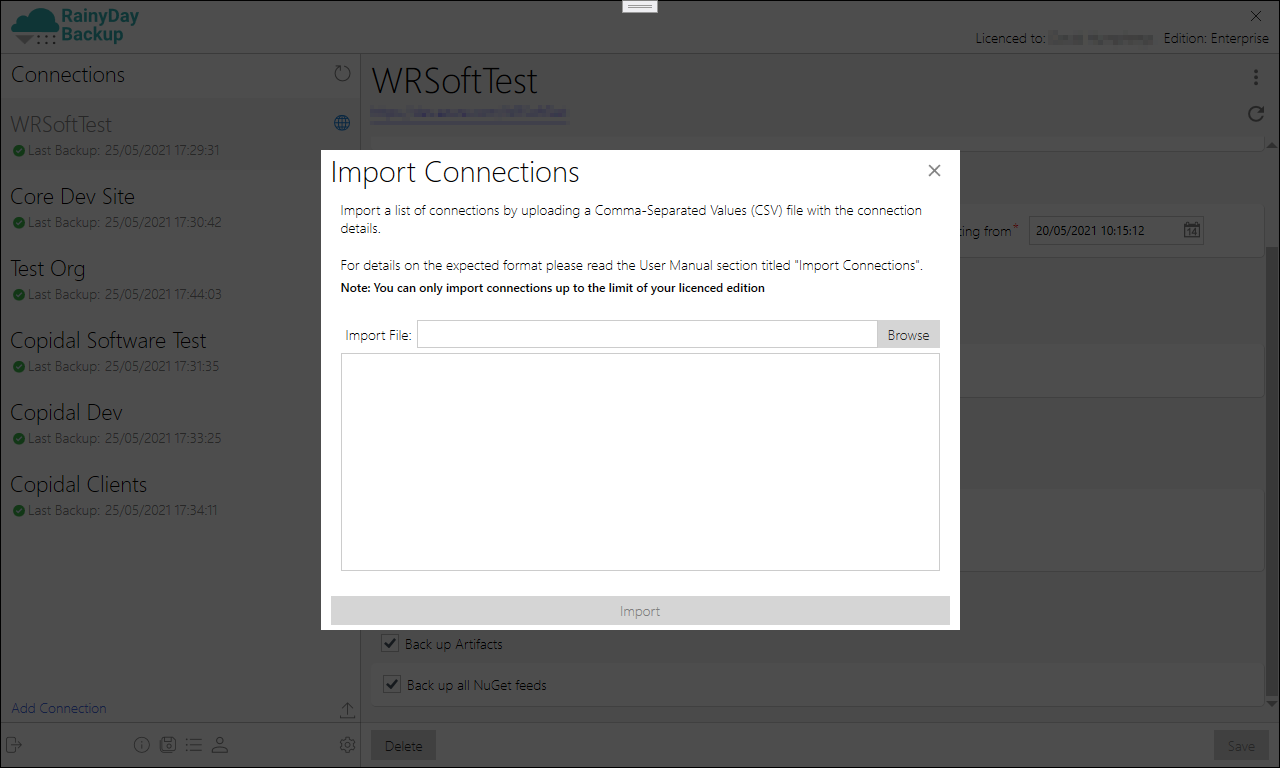
Task: Click the Import File path field
Action: (x=647, y=335)
